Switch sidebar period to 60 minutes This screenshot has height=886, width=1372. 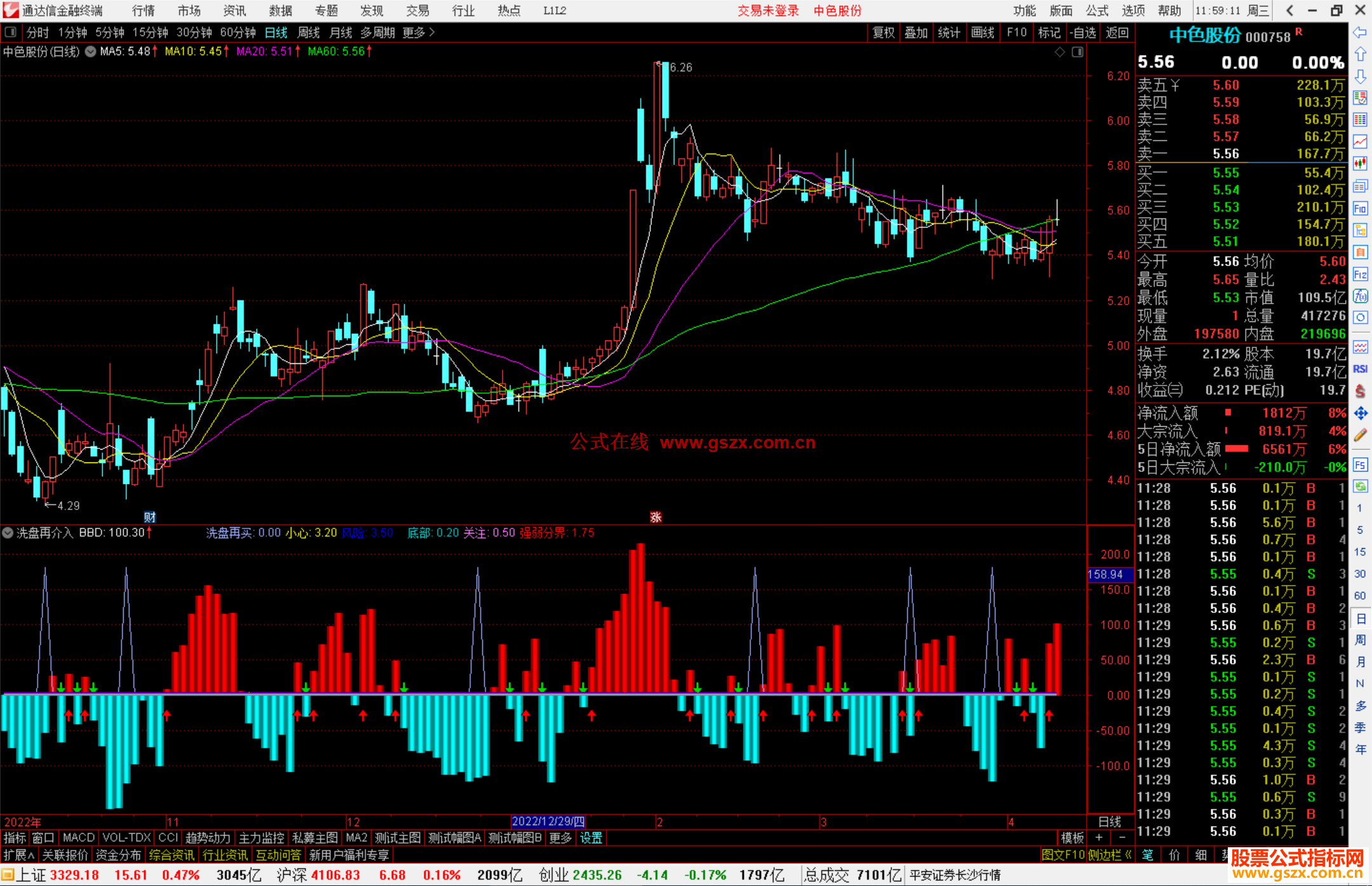click(x=1360, y=596)
